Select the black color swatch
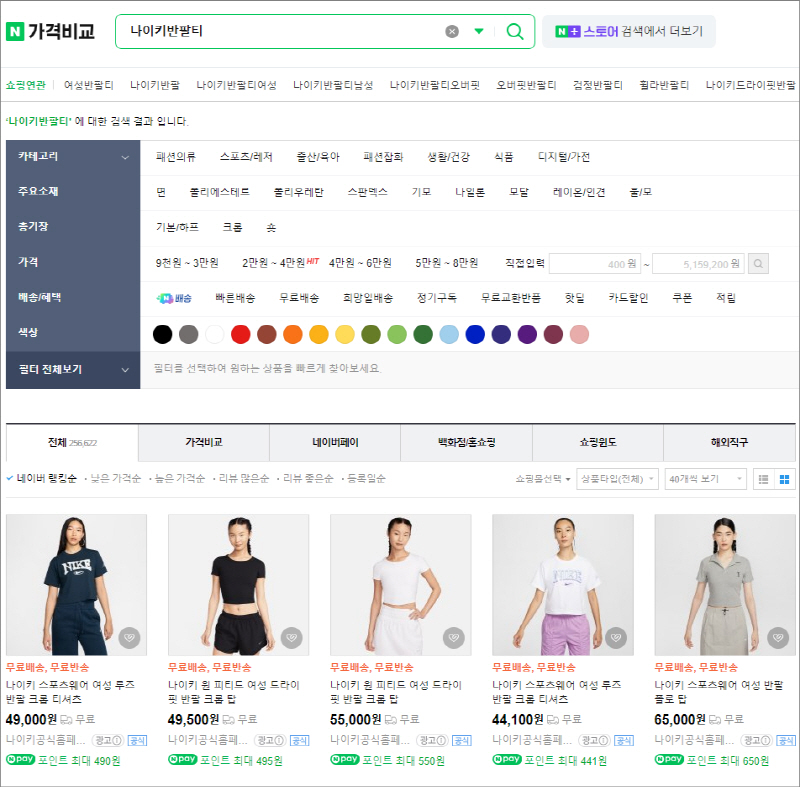Screen dimensions: 800x787 coord(162,335)
